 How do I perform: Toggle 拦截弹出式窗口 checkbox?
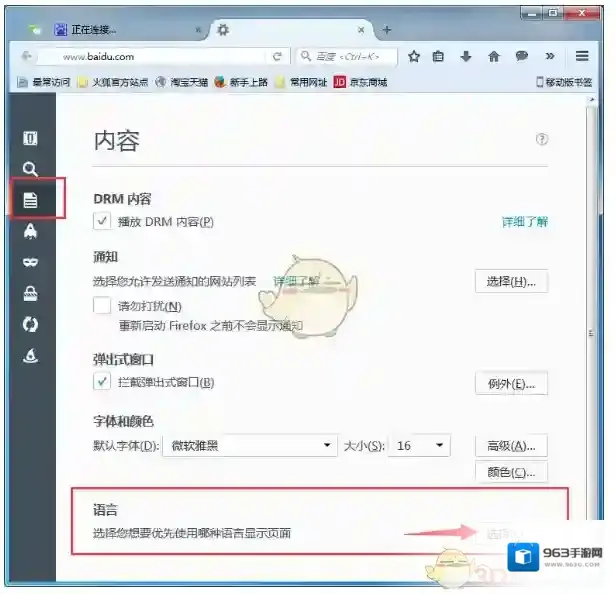coord(102,381)
